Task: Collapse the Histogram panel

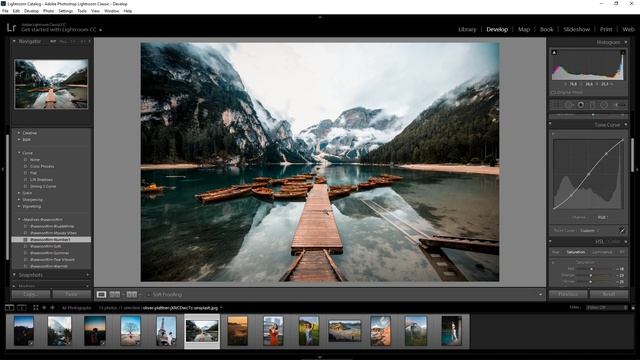Action: (x=626, y=42)
